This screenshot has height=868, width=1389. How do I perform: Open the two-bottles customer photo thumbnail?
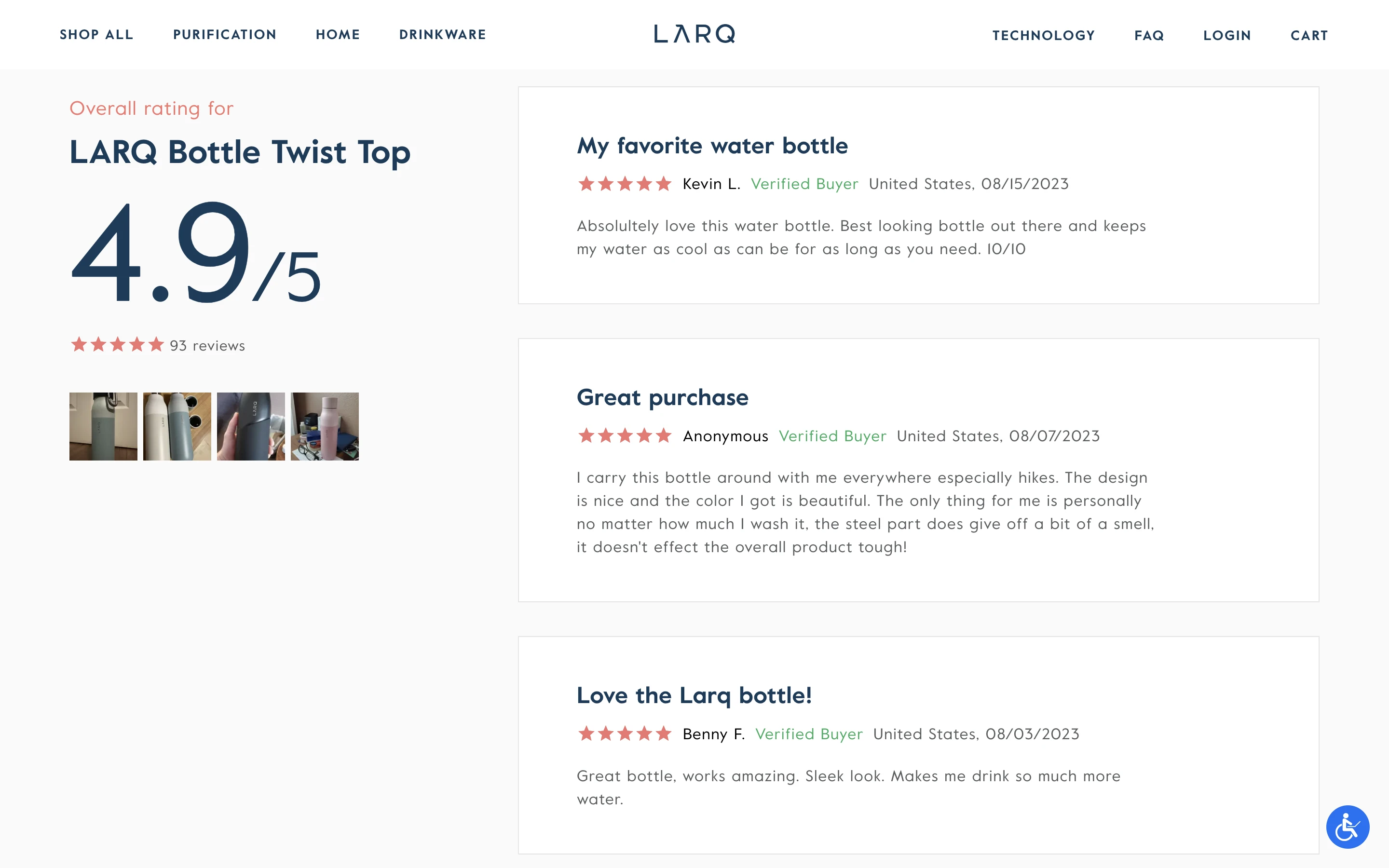point(177,427)
